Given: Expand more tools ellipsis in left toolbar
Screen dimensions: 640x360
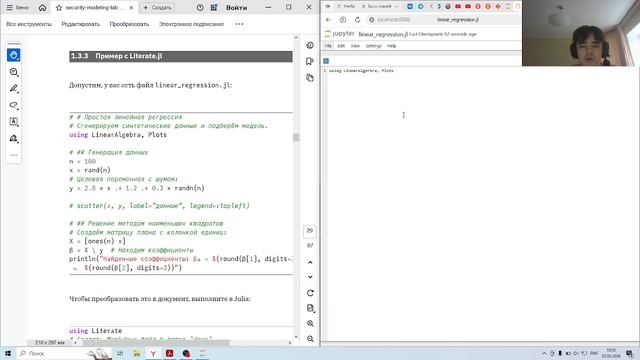Looking at the screenshot, I should click(x=13, y=155).
